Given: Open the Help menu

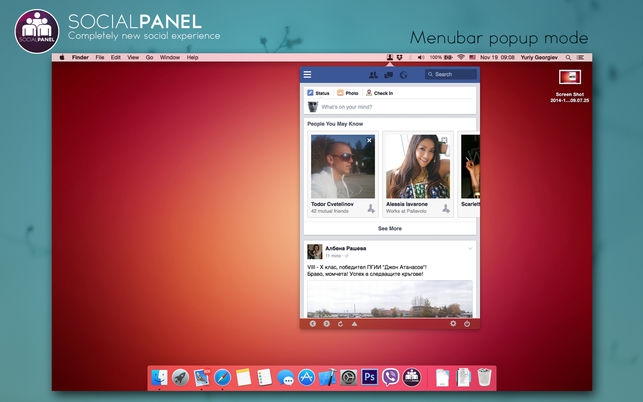Looking at the screenshot, I should (x=192, y=57).
